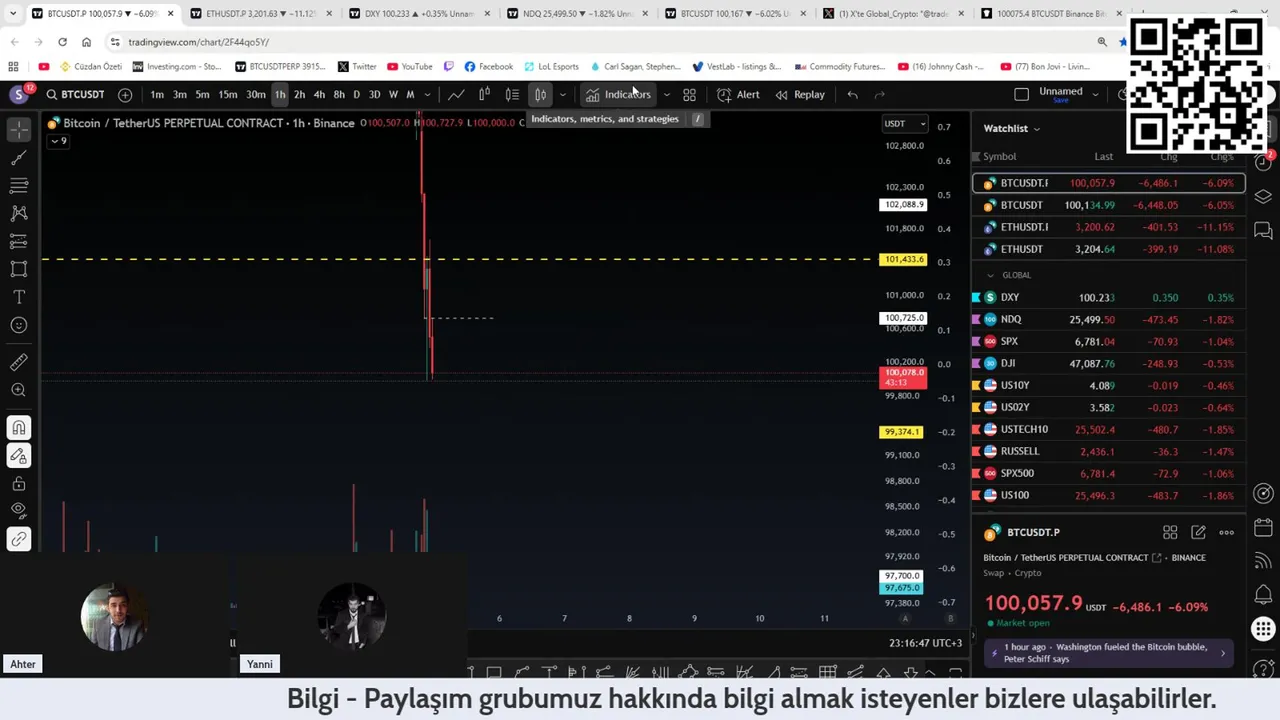The height and width of the screenshot is (720, 1280).
Task: Select US10Y in the watchlist
Action: pos(1108,385)
